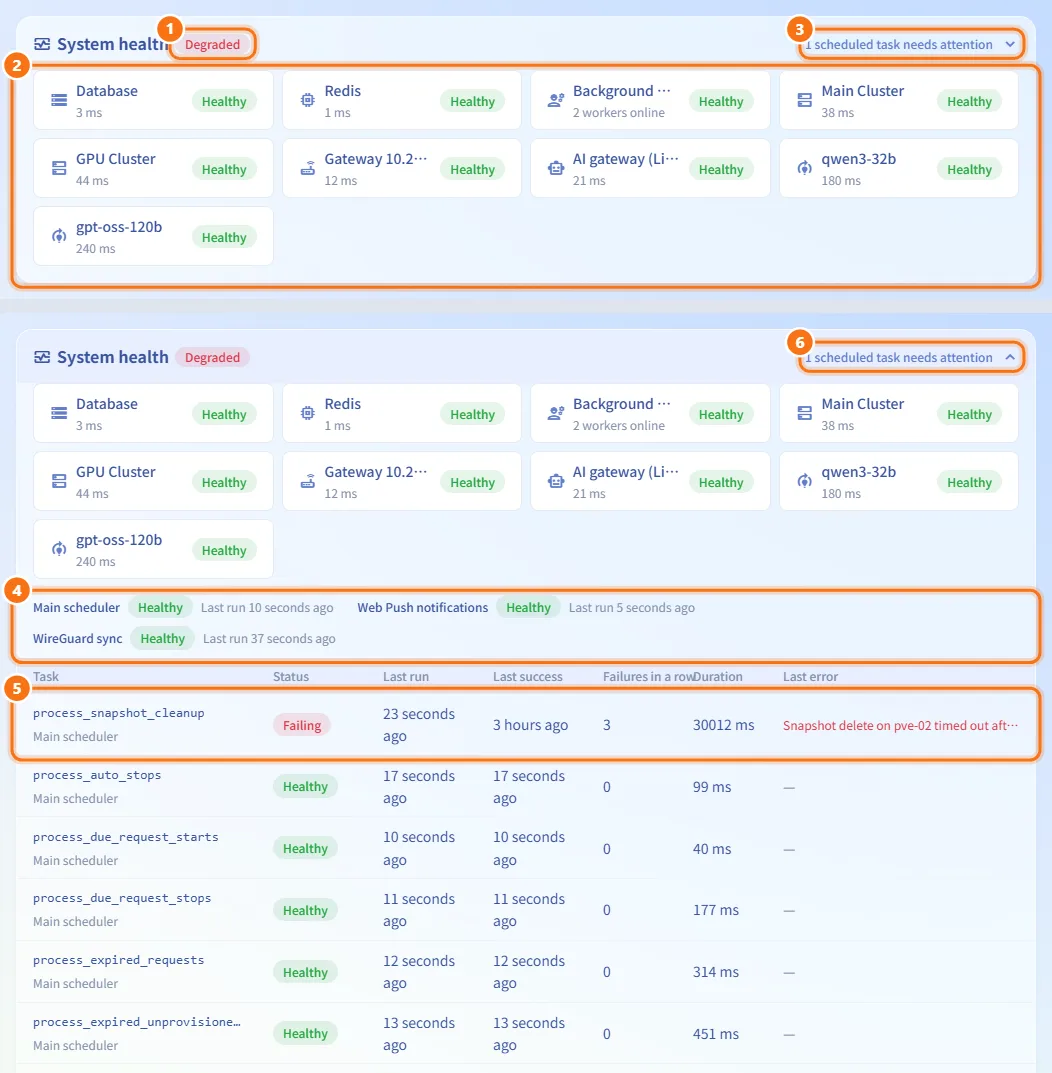This screenshot has height=1073, width=1052.
Task: Click qwen3-32b model icon in expanded panel
Action: click(x=805, y=482)
